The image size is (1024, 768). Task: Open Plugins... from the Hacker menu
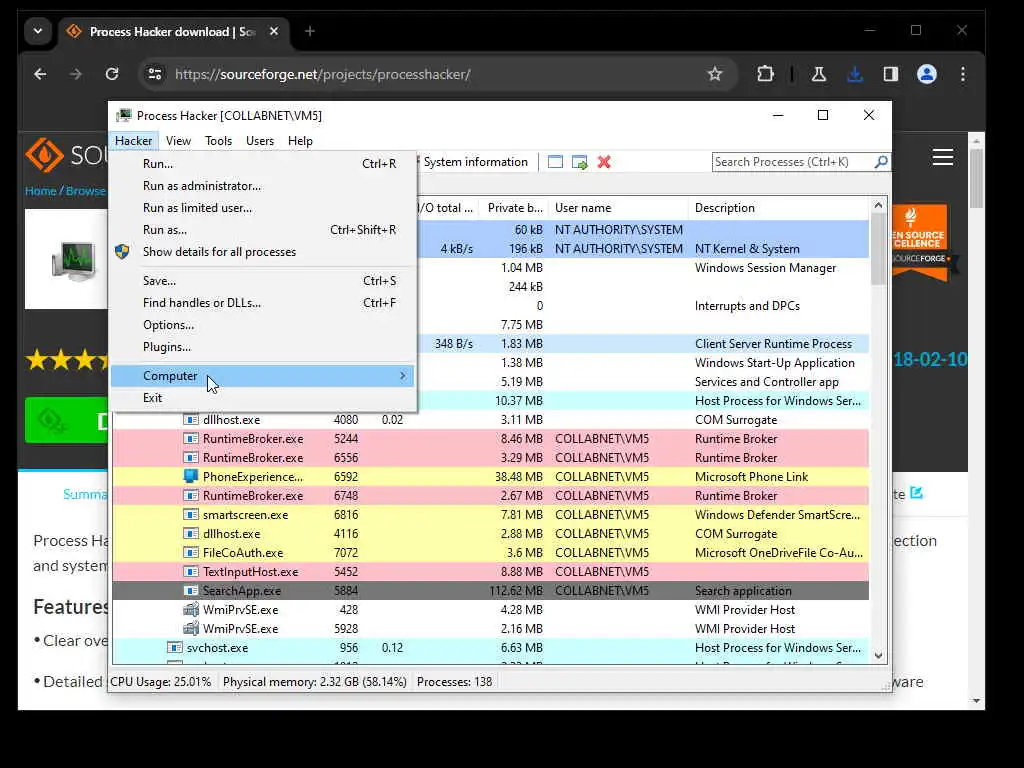(x=263, y=347)
